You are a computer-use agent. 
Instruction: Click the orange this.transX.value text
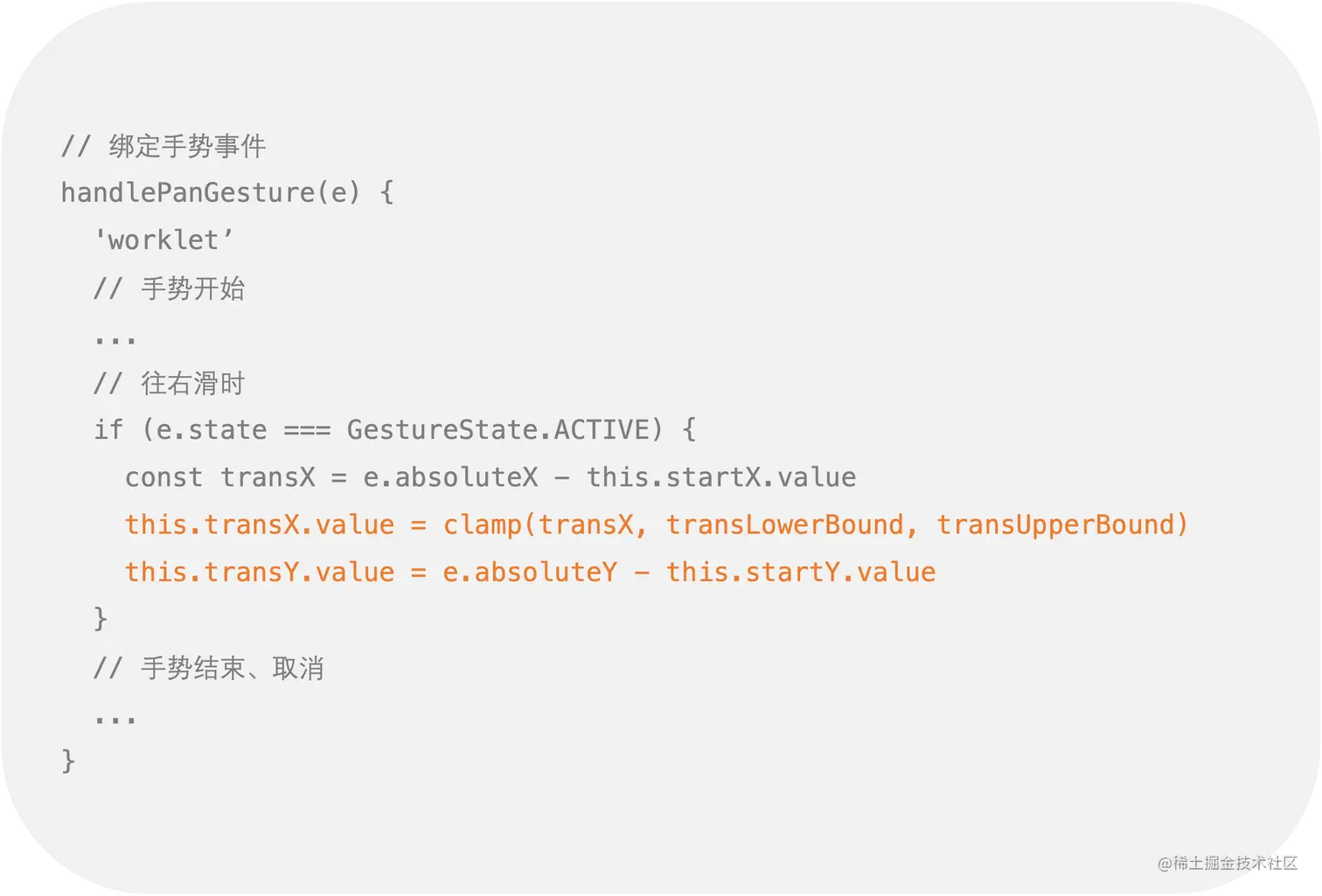260,524
